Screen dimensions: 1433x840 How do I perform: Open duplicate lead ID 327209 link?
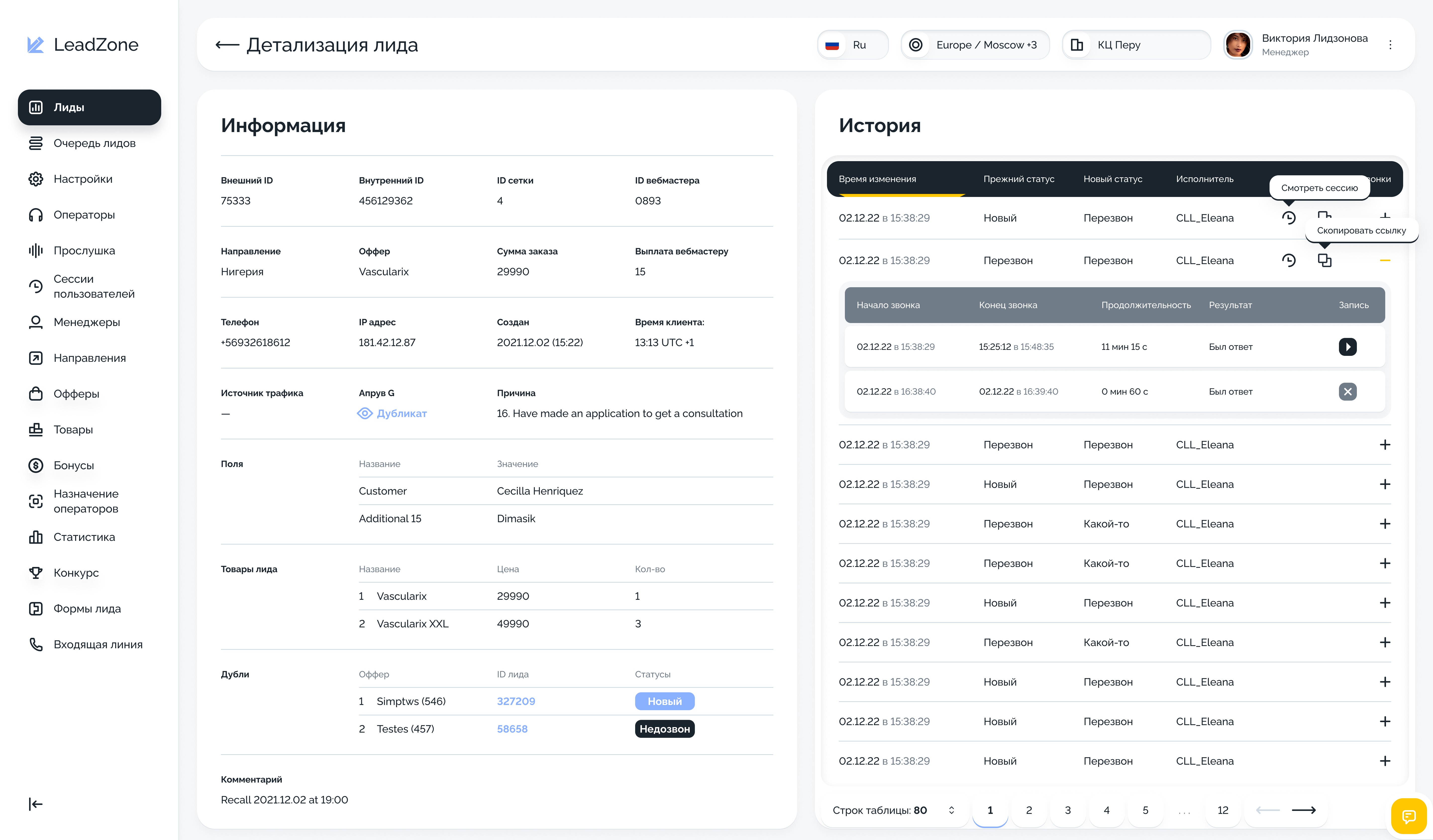[516, 701]
